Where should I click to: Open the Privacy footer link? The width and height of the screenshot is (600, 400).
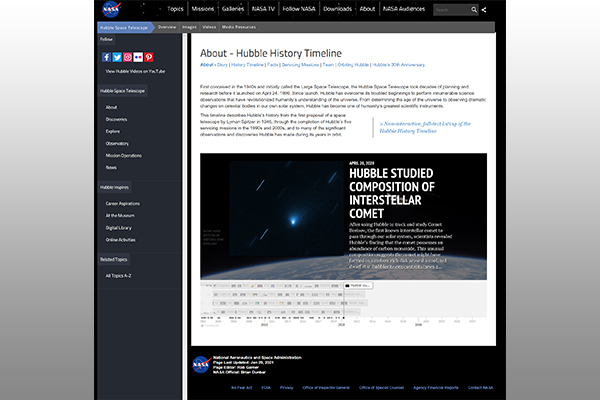(286, 388)
